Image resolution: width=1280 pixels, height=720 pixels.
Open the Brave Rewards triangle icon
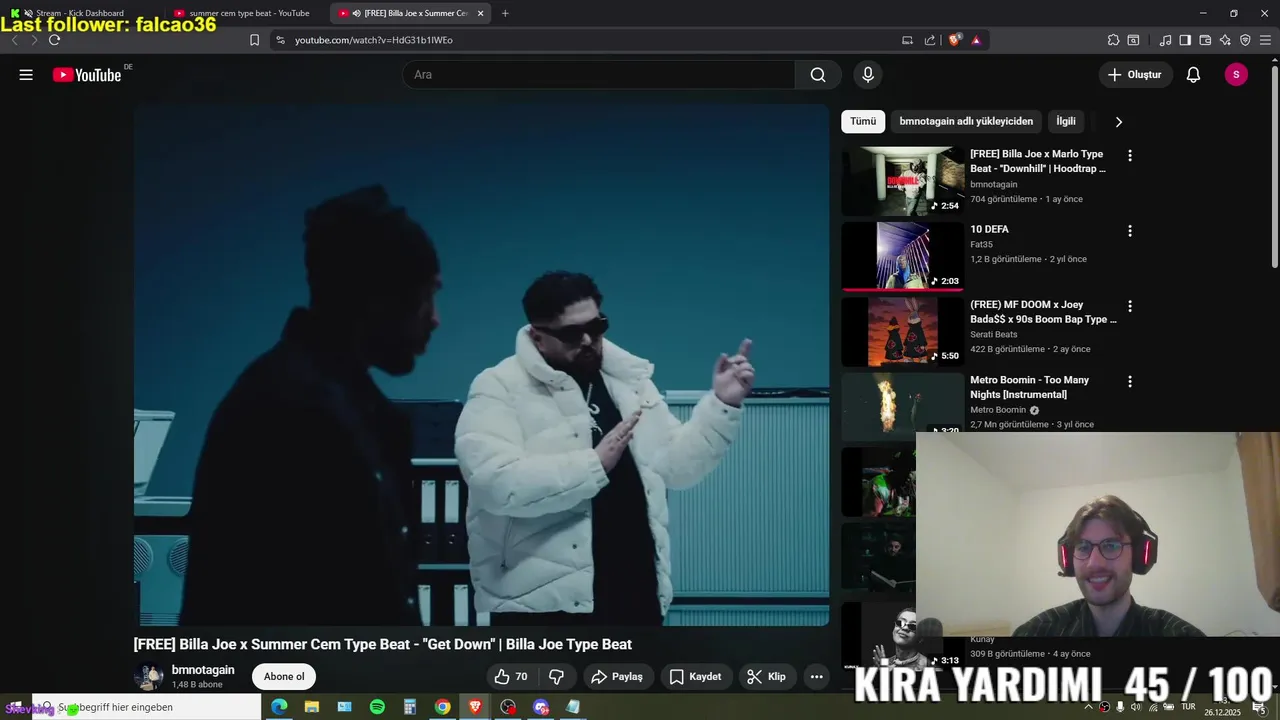[976, 40]
